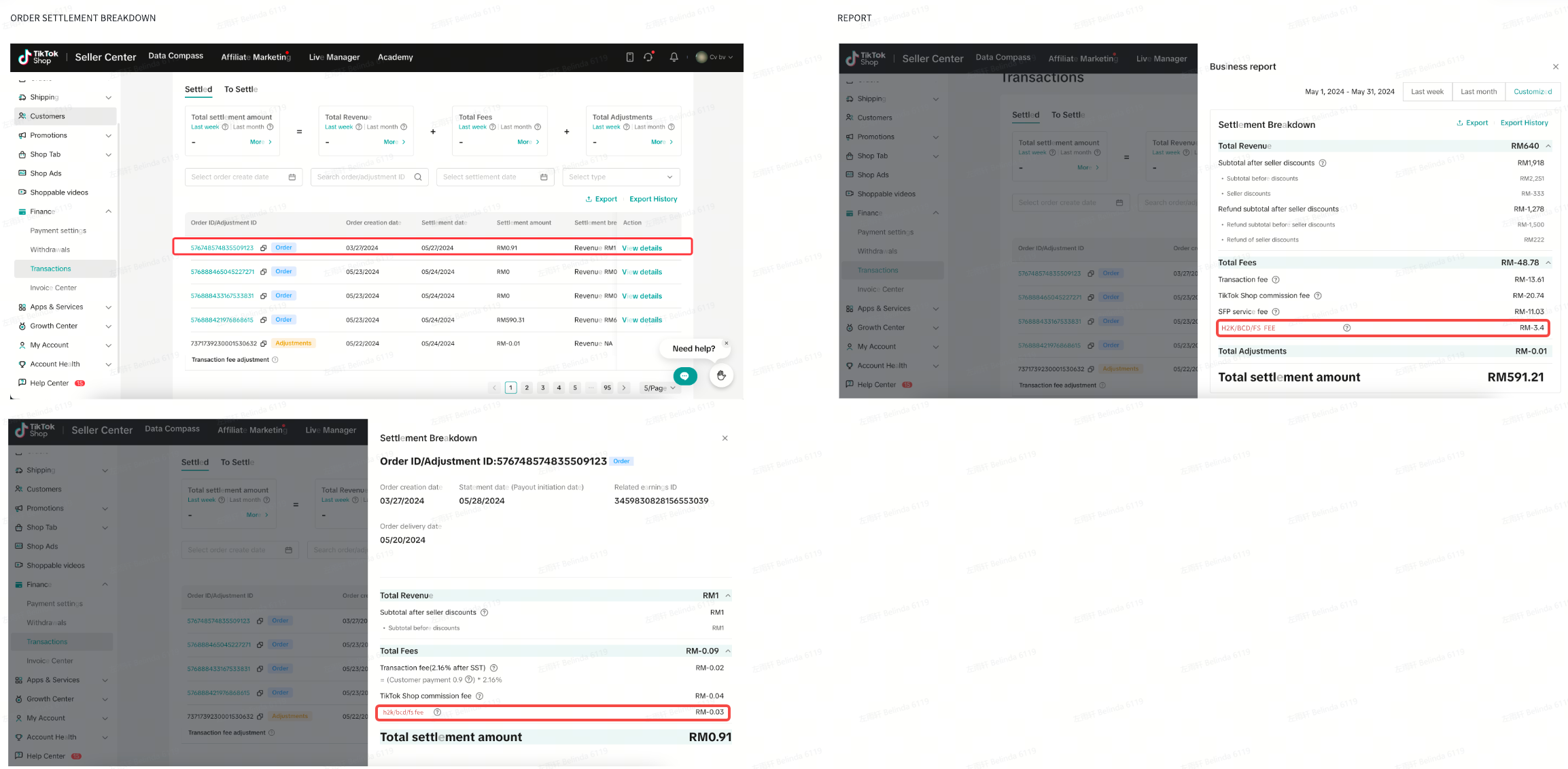Click help icon beside H2K/BCD/FS FEE
Viewport: 1568px width, 769px height.
[1346, 328]
